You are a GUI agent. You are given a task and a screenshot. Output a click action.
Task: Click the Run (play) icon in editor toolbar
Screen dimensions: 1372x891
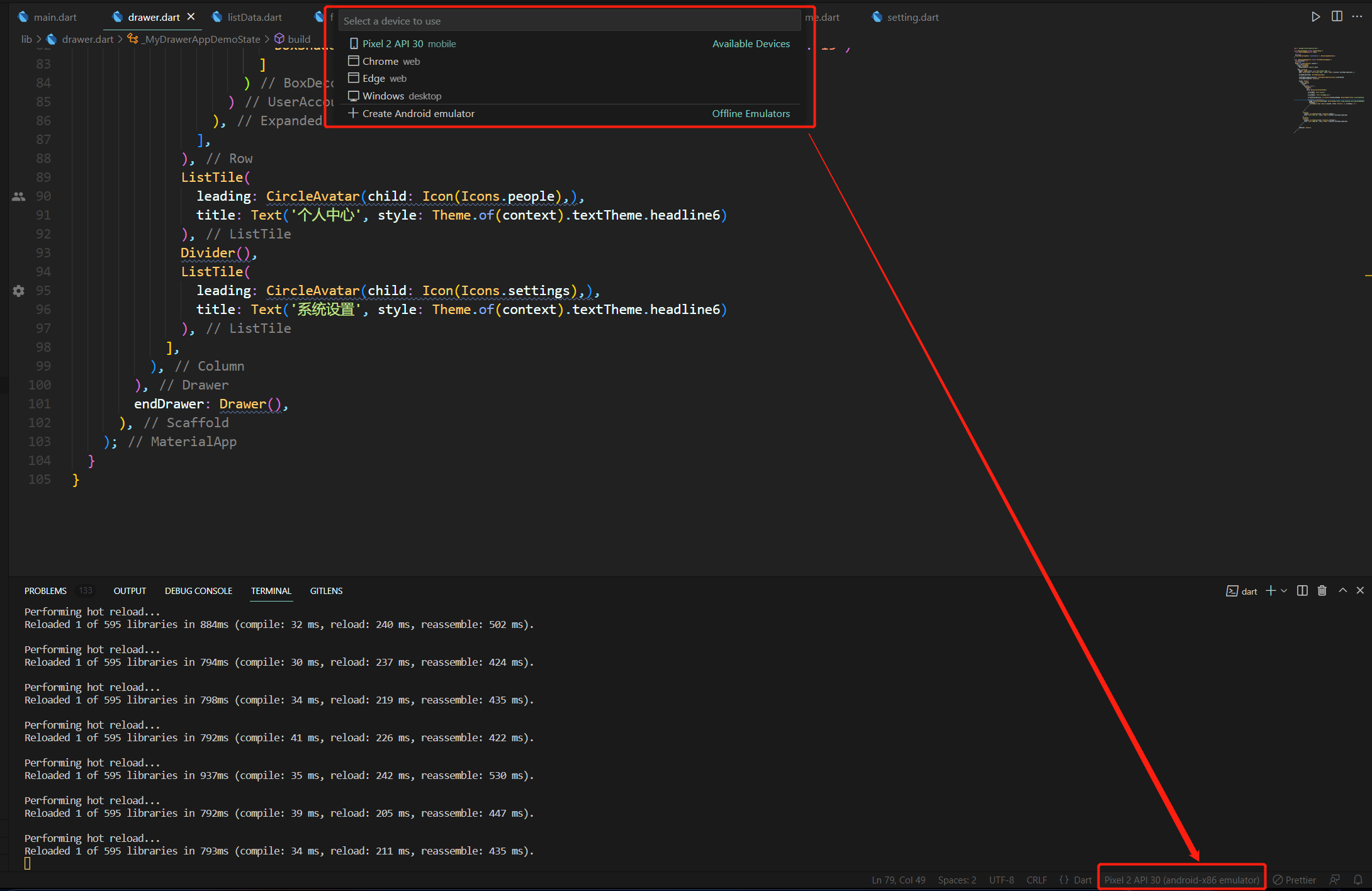click(x=1315, y=17)
